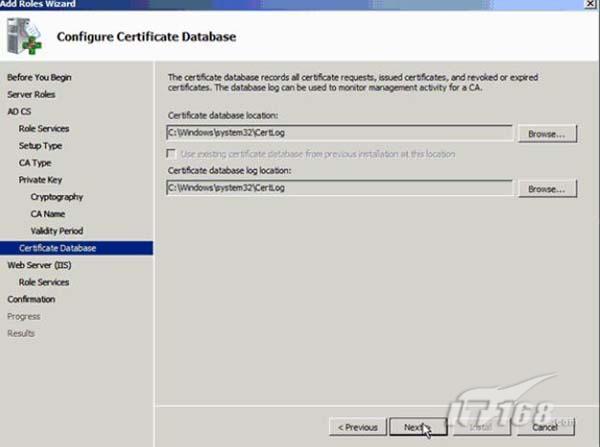Click the Certificate database location field
Image resolution: width=600 pixels, height=447 pixels.
(339, 133)
